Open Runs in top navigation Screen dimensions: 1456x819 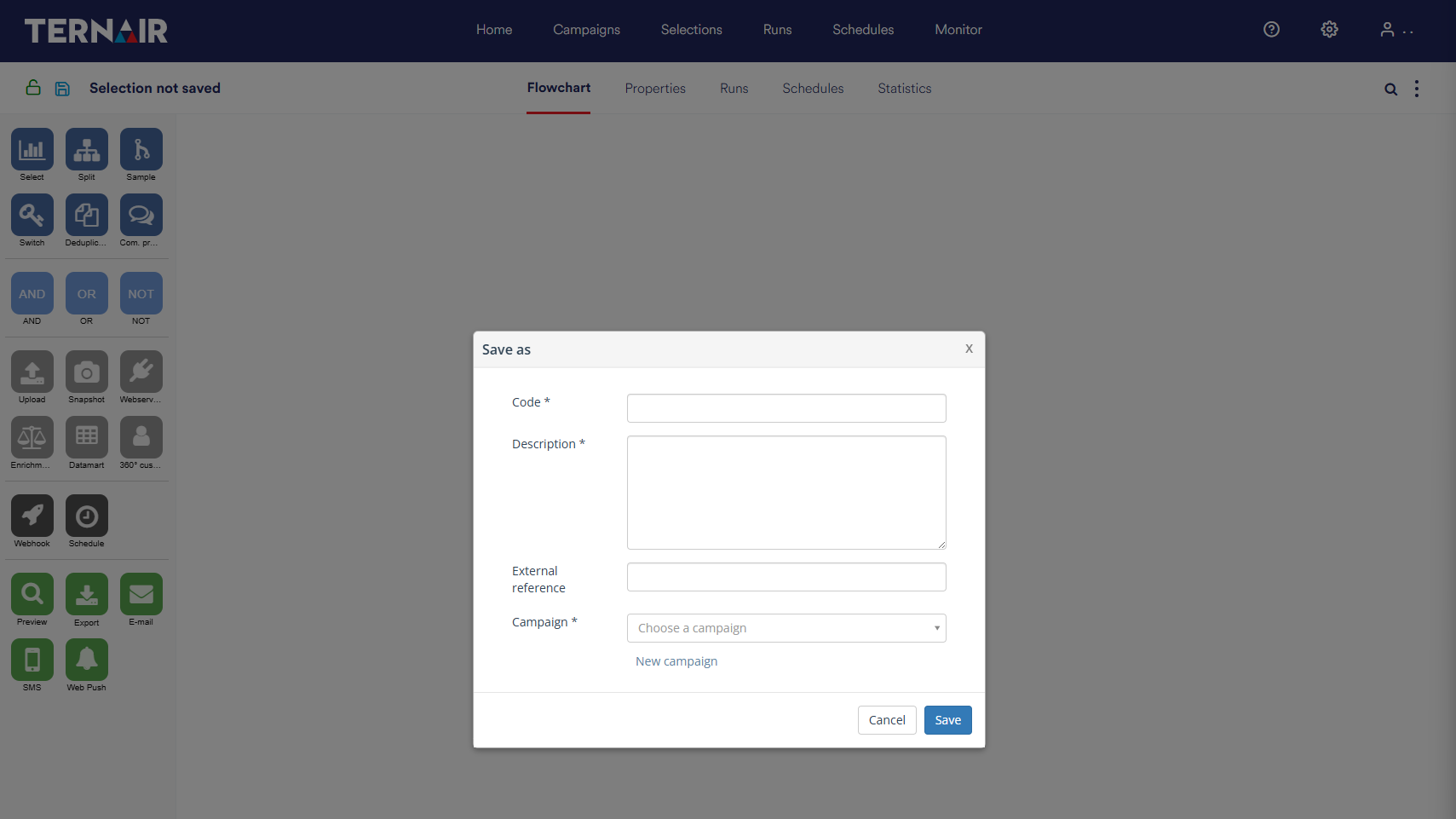click(778, 30)
